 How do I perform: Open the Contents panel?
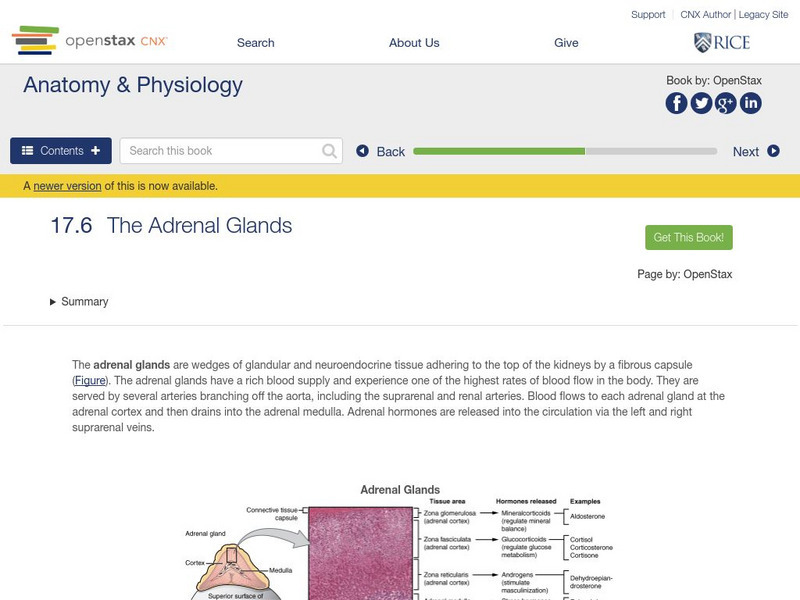[x=61, y=151]
